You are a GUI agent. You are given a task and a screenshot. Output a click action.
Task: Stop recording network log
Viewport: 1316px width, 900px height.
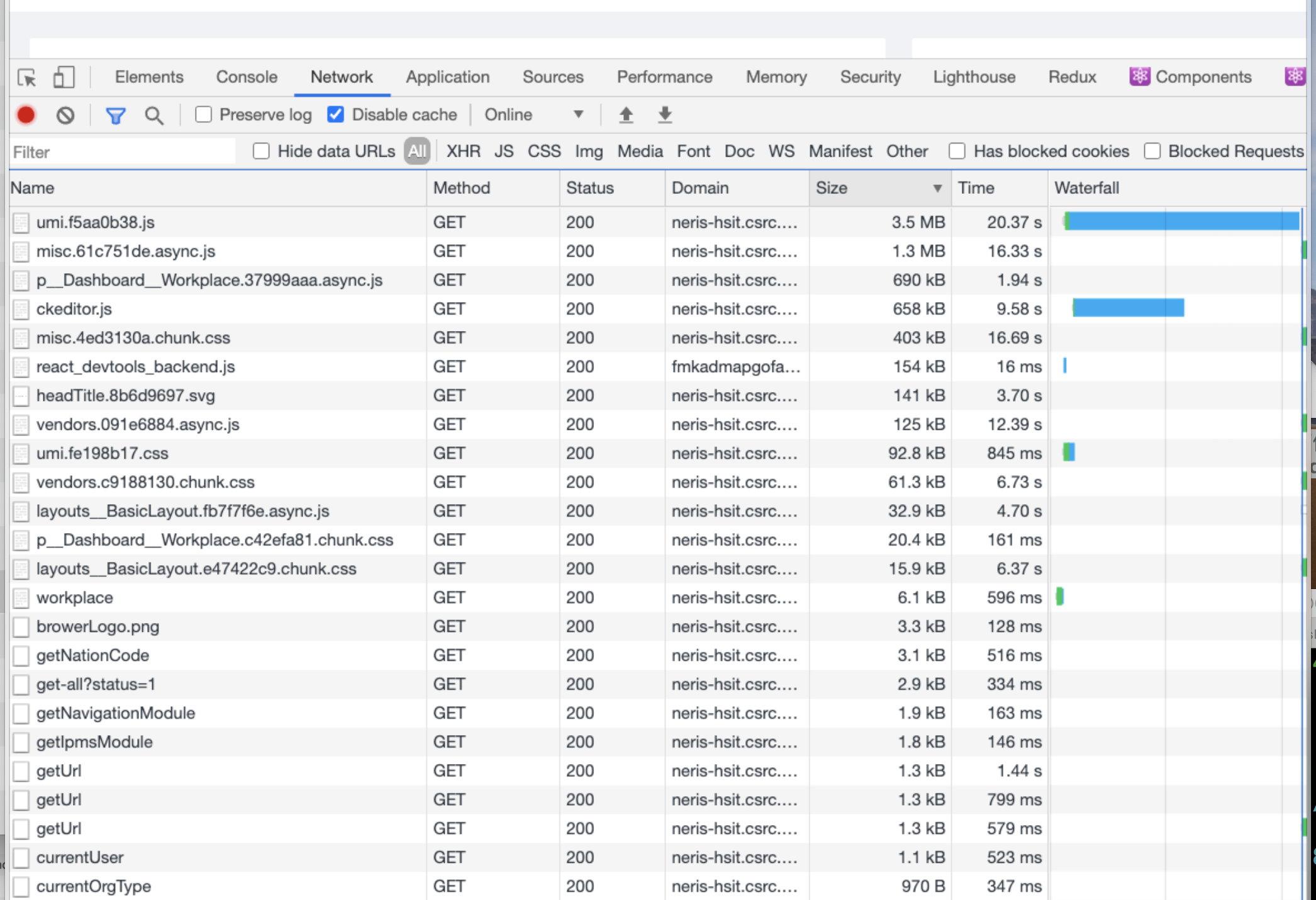[26, 115]
